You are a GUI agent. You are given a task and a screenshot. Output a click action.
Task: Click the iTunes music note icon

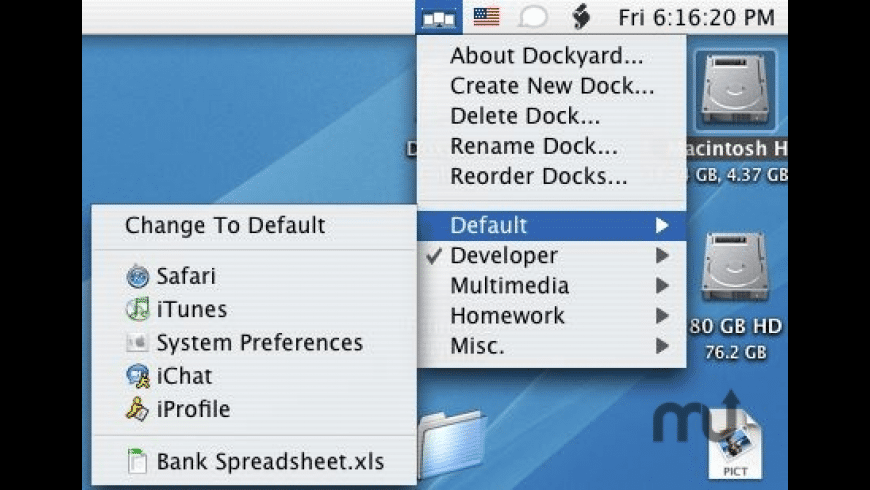137,309
